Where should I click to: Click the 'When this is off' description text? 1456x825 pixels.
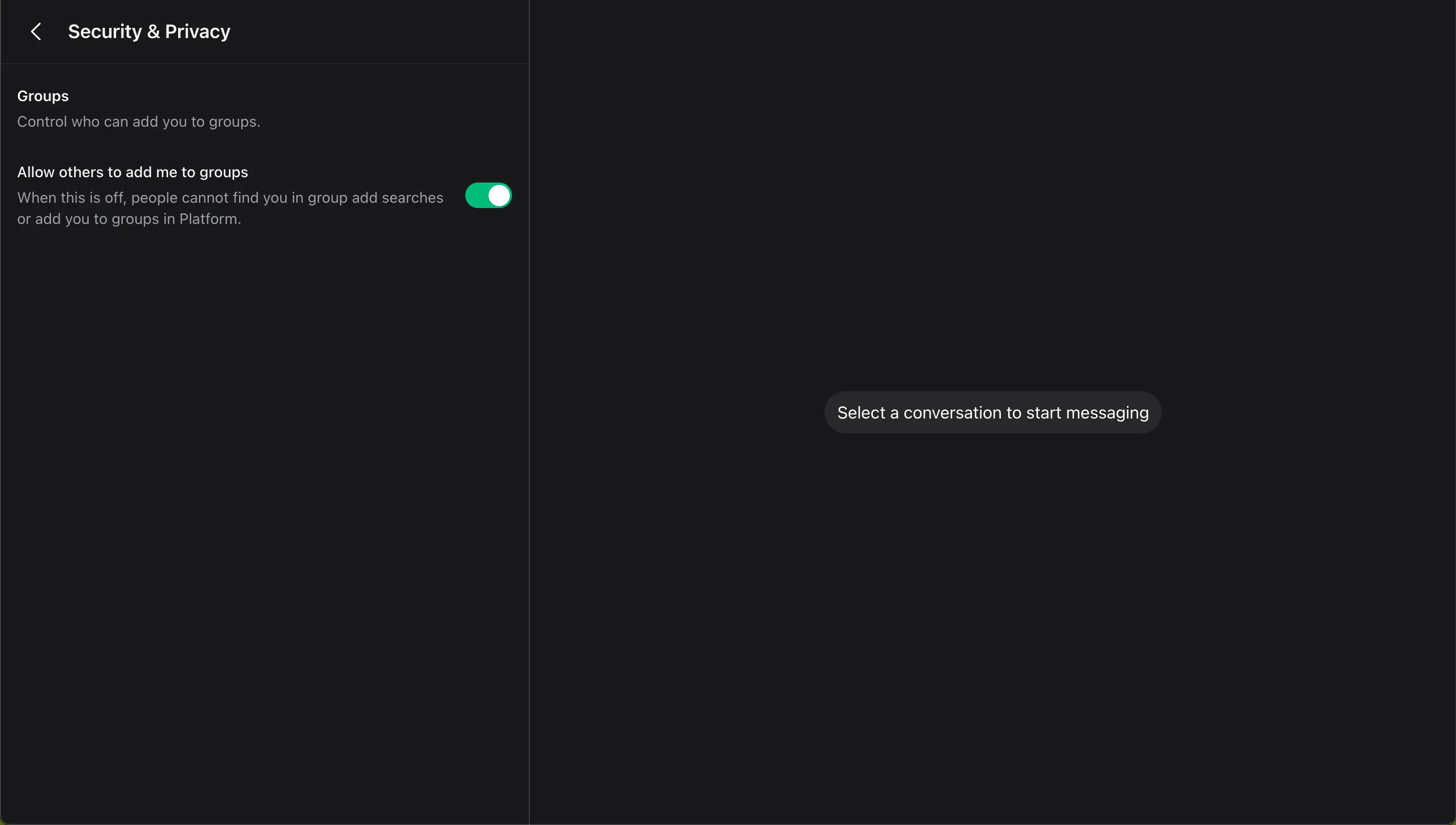[x=230, y=208]
